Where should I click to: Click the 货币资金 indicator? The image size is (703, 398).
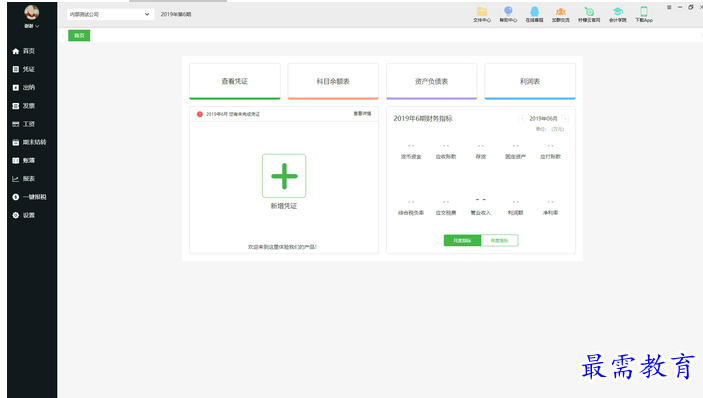411,152
